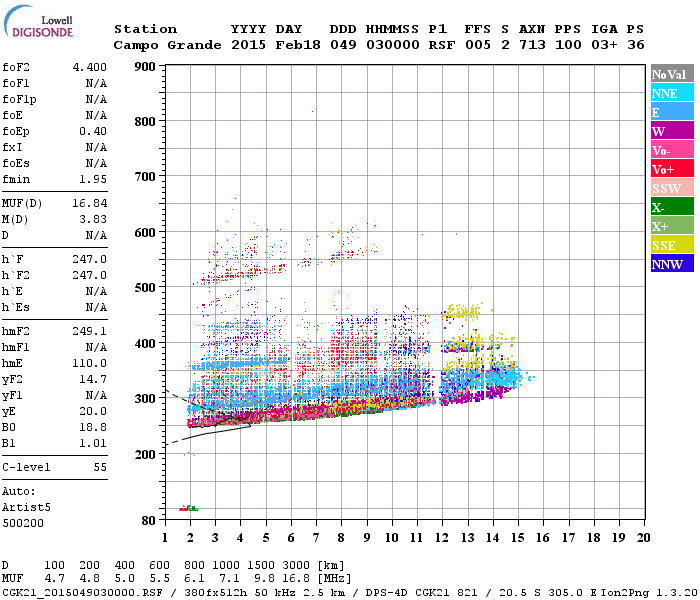The width and height of the screenshot is (700, 600).
Task: Click the Lowell Digisonde logo
Action: pos(38,22)
